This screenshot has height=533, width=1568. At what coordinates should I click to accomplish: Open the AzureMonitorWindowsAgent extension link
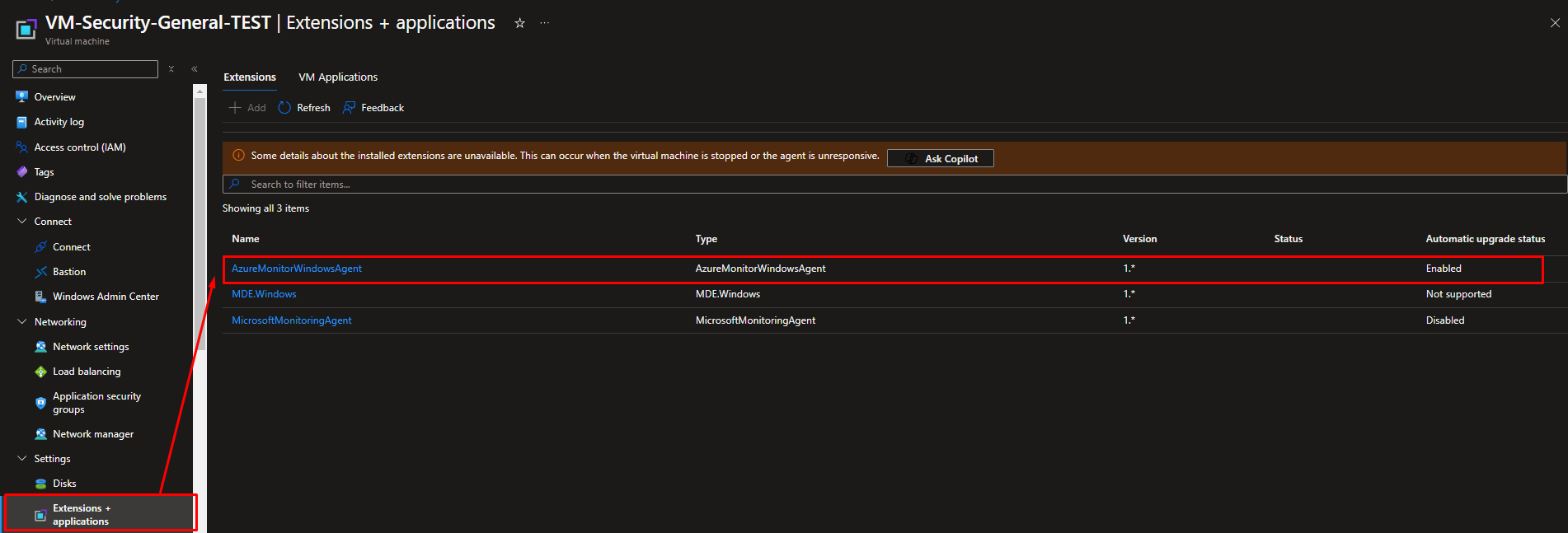tap(297, 269)
